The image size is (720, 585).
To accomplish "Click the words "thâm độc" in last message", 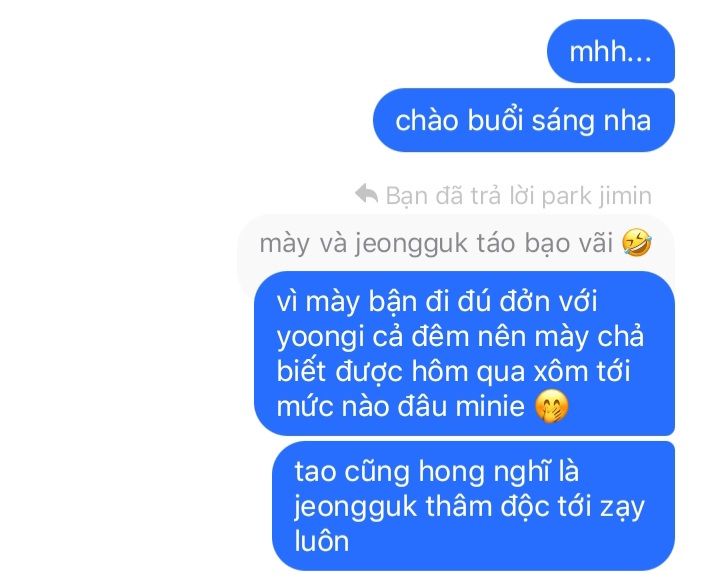I will coord(486,506).
